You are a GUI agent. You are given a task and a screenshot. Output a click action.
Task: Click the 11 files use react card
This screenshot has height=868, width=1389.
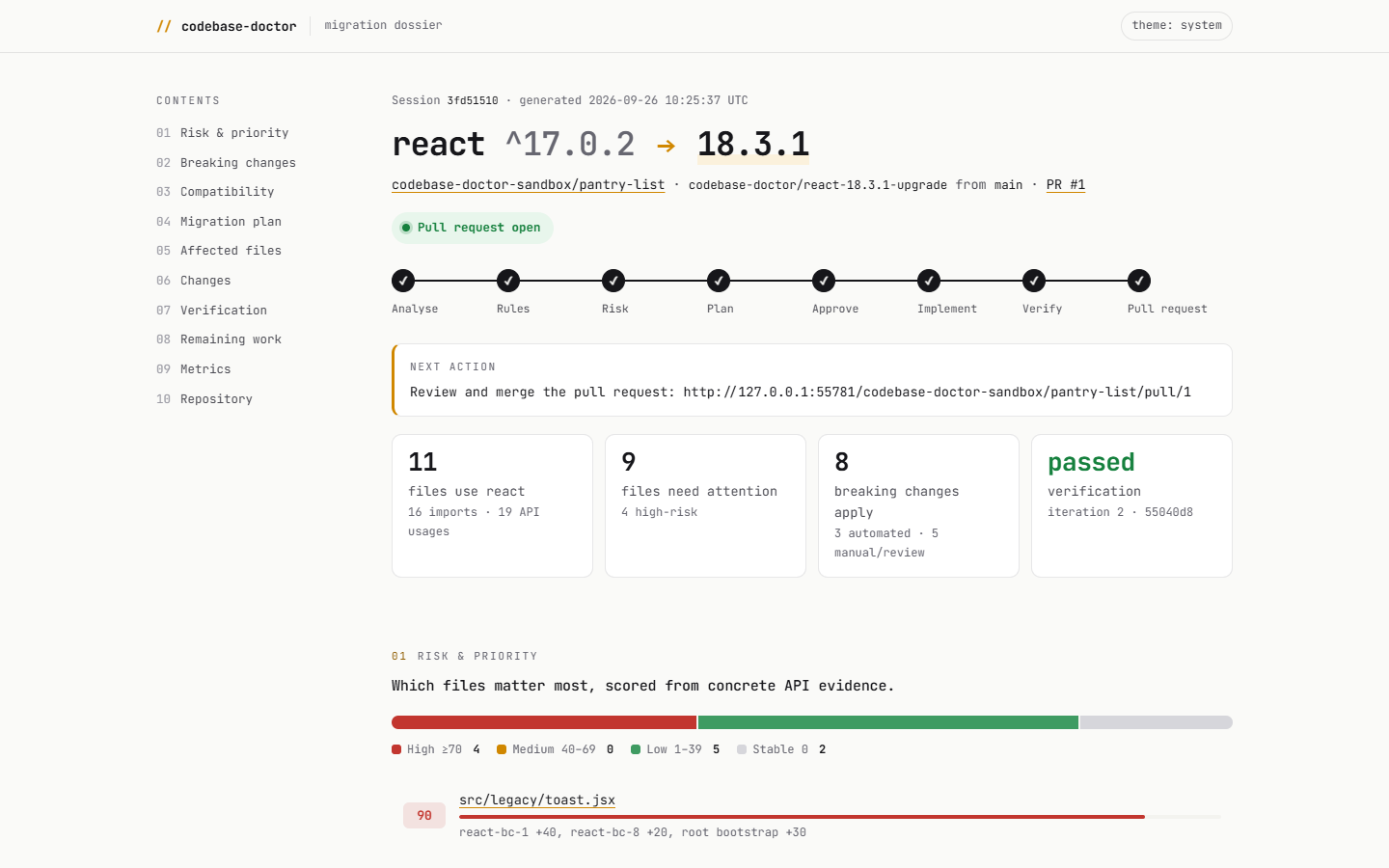coord(492,505)
